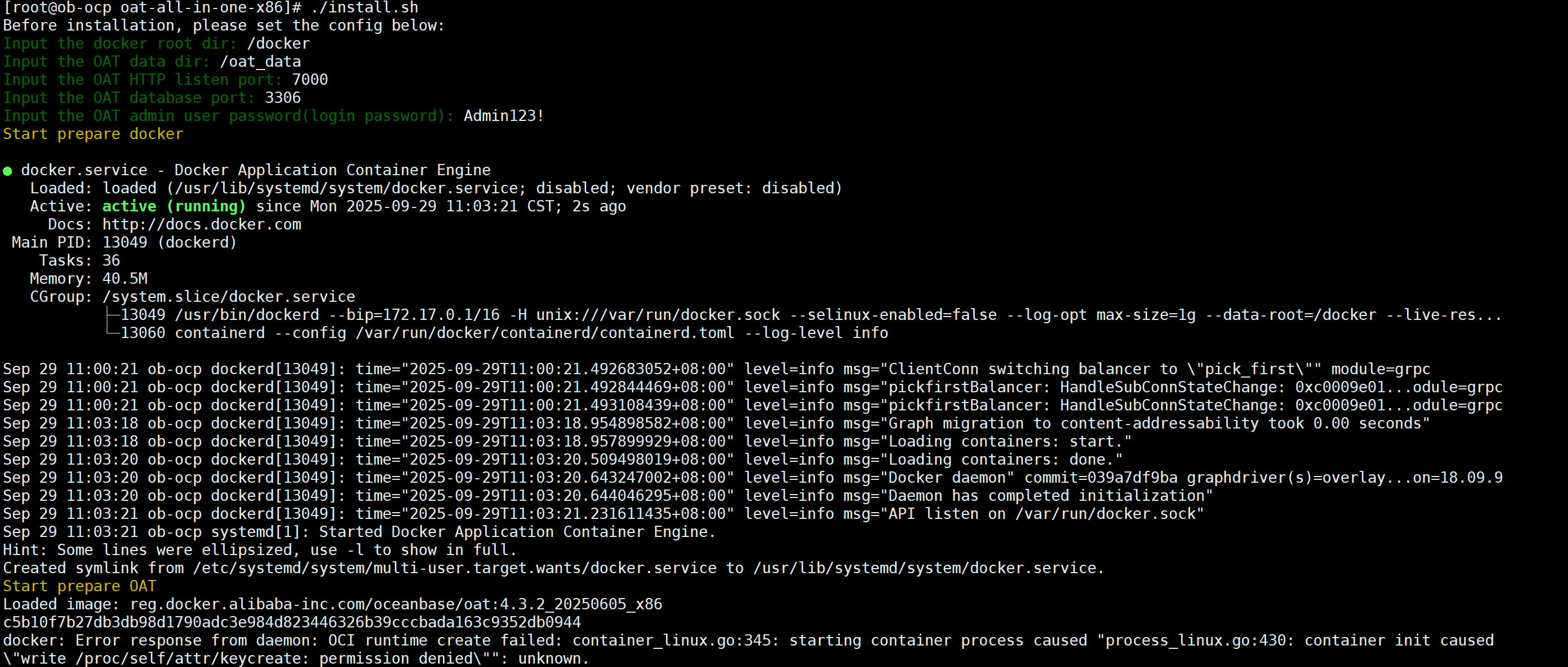Click the "Hint: Some lines were ellipsized" line
This screenshot has height=667, width=1568.
[x=259, y=550]
